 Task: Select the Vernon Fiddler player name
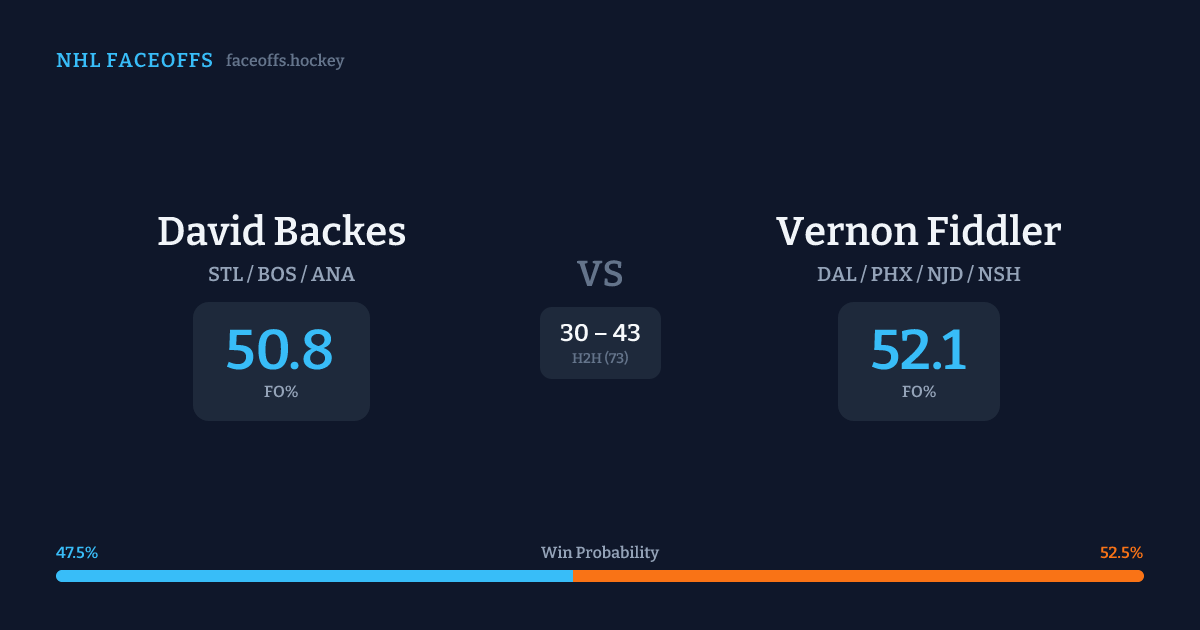[918, 232]
